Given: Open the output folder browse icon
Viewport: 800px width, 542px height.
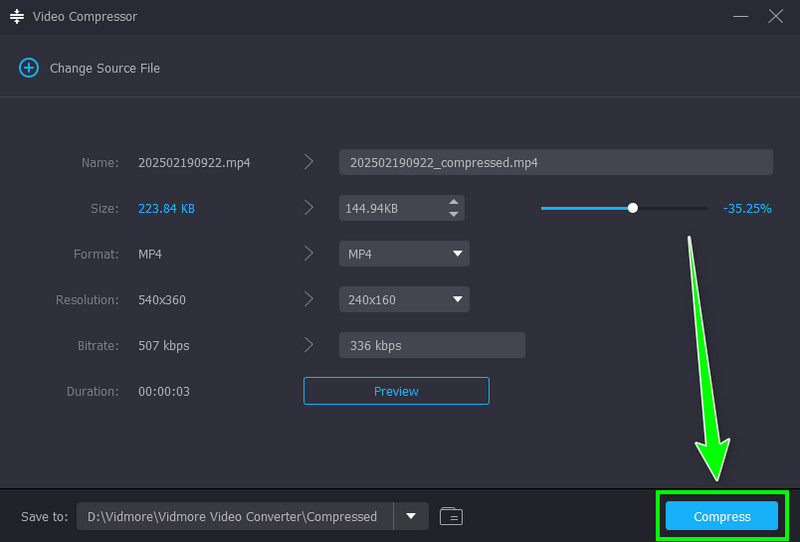Looking at the screenshot, I should (x=451, y=516).
